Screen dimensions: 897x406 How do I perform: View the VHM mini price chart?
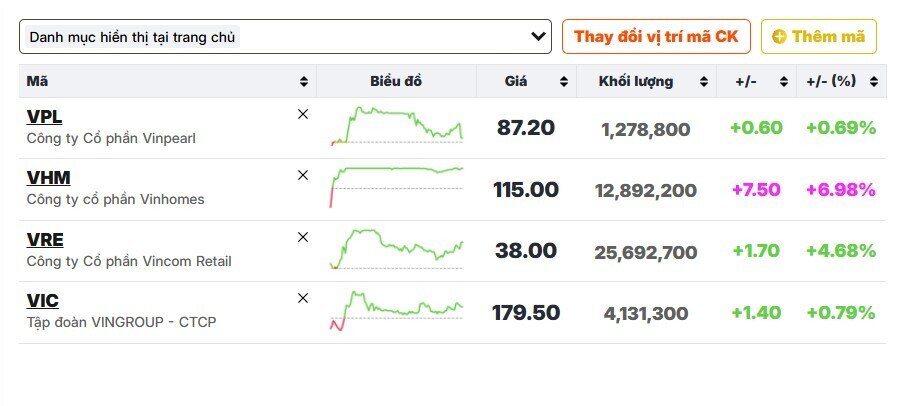coord(396,186)
